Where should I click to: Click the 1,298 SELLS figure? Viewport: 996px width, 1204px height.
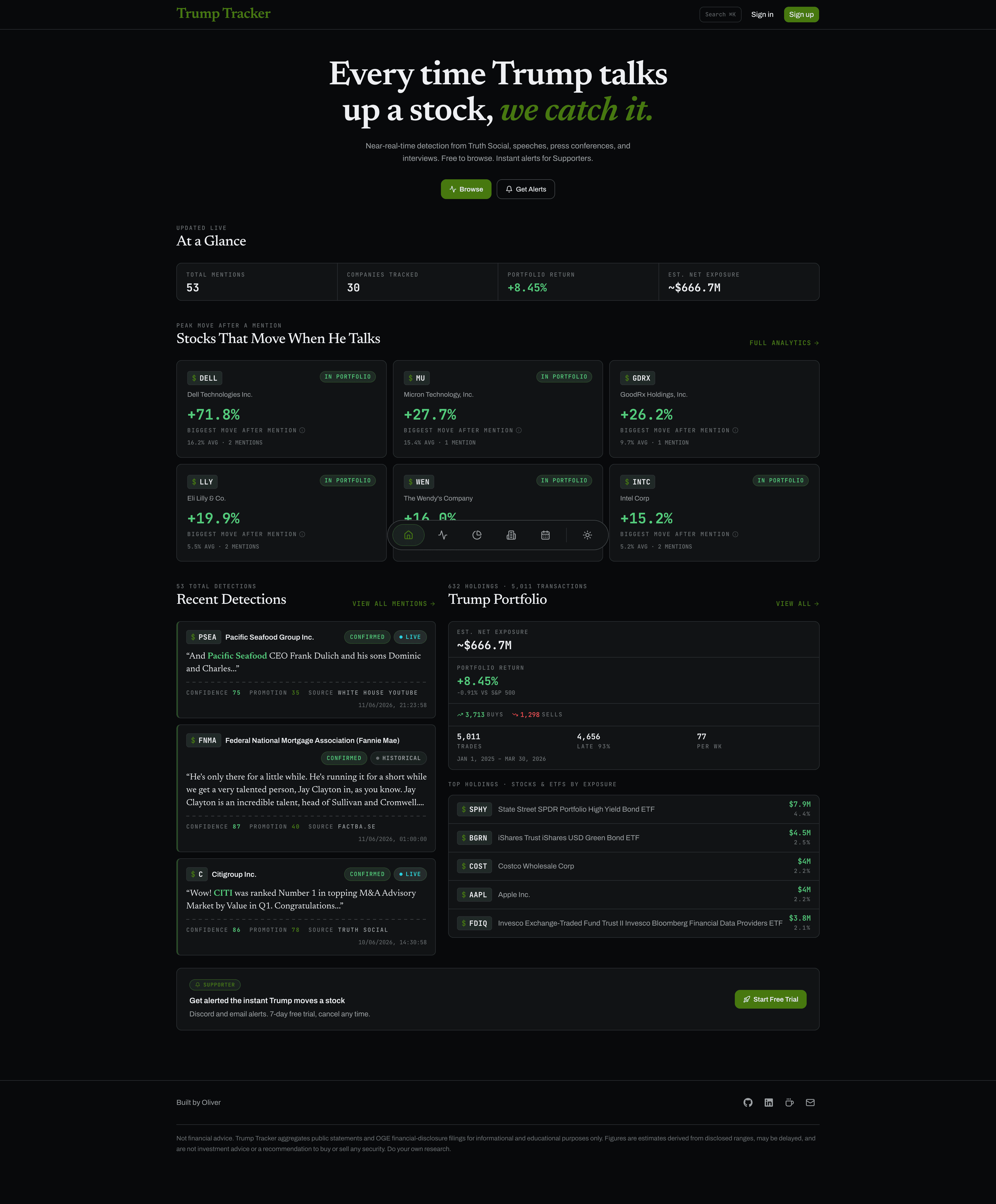537,715
